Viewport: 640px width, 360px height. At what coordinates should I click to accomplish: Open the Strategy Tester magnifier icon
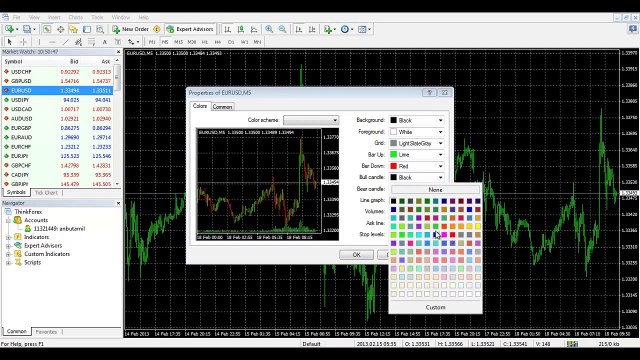(x=100, y=29)
